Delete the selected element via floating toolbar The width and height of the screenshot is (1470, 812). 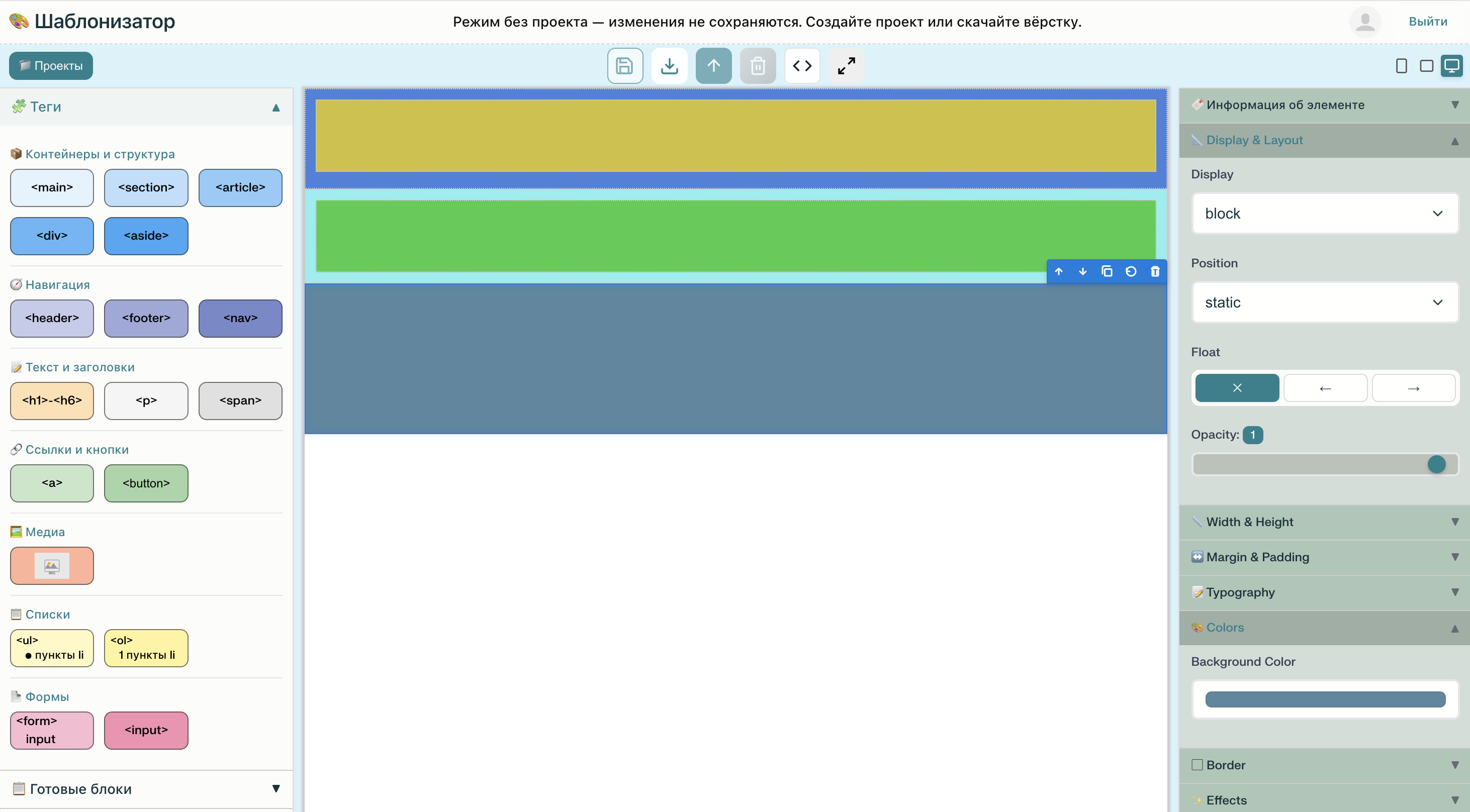coord(1154,271)
